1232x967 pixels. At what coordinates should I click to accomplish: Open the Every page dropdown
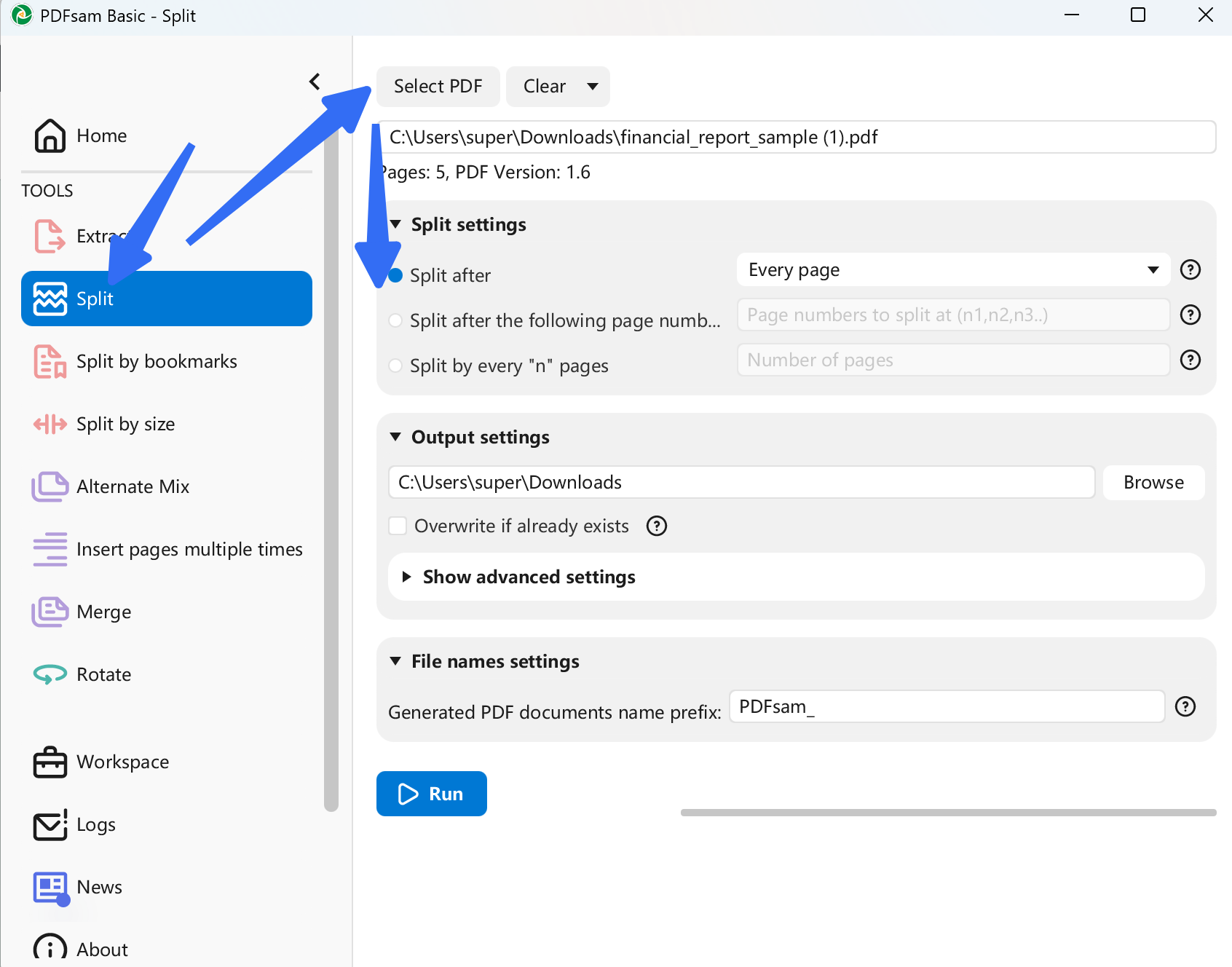[953, 269]
